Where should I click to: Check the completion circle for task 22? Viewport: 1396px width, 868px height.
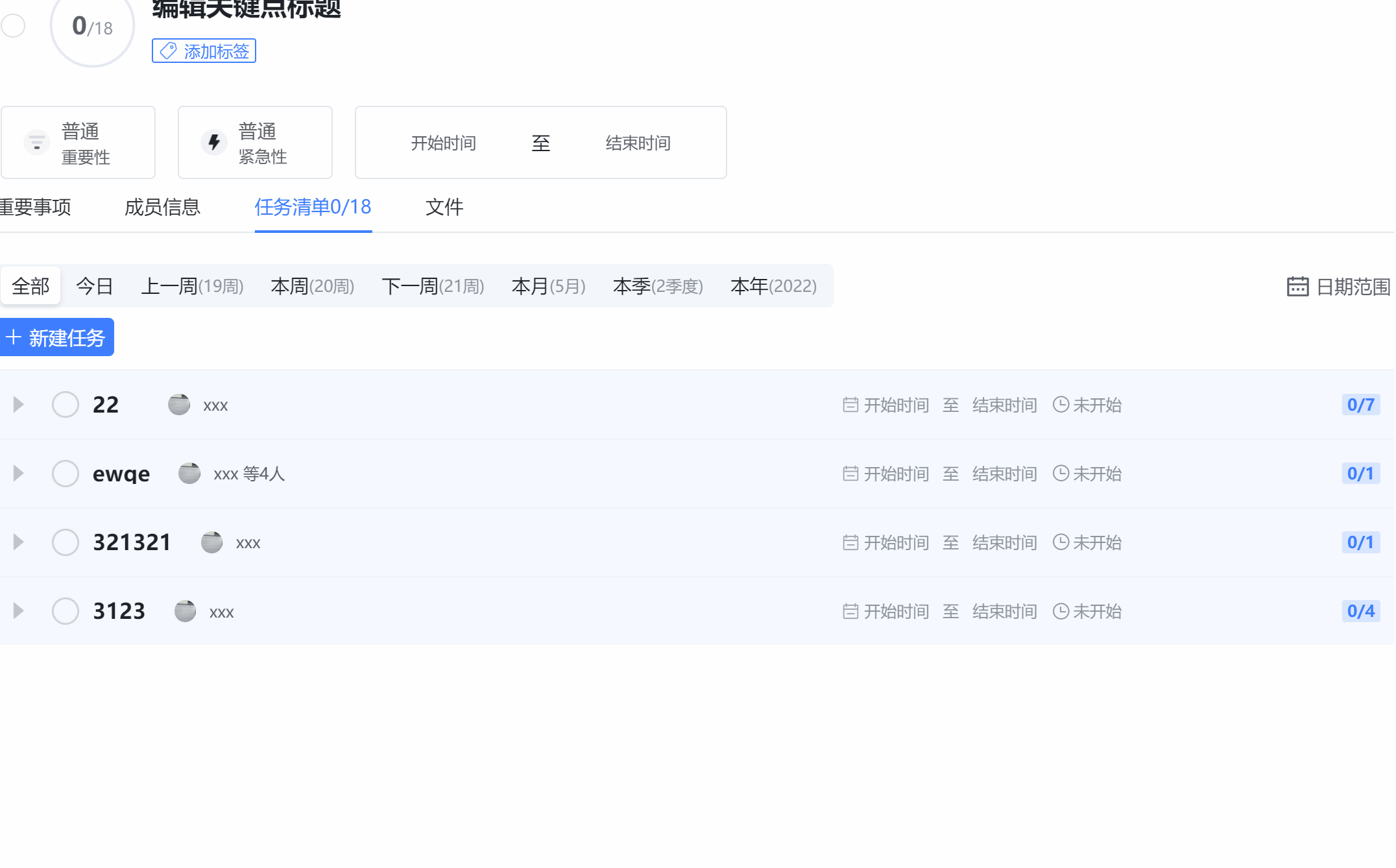click(65, 404)
